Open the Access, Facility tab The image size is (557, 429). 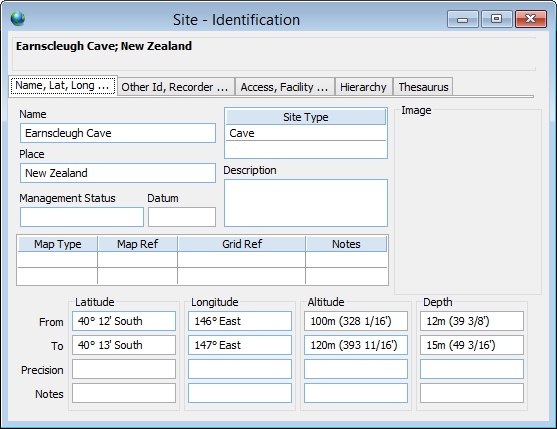[285, 87]
